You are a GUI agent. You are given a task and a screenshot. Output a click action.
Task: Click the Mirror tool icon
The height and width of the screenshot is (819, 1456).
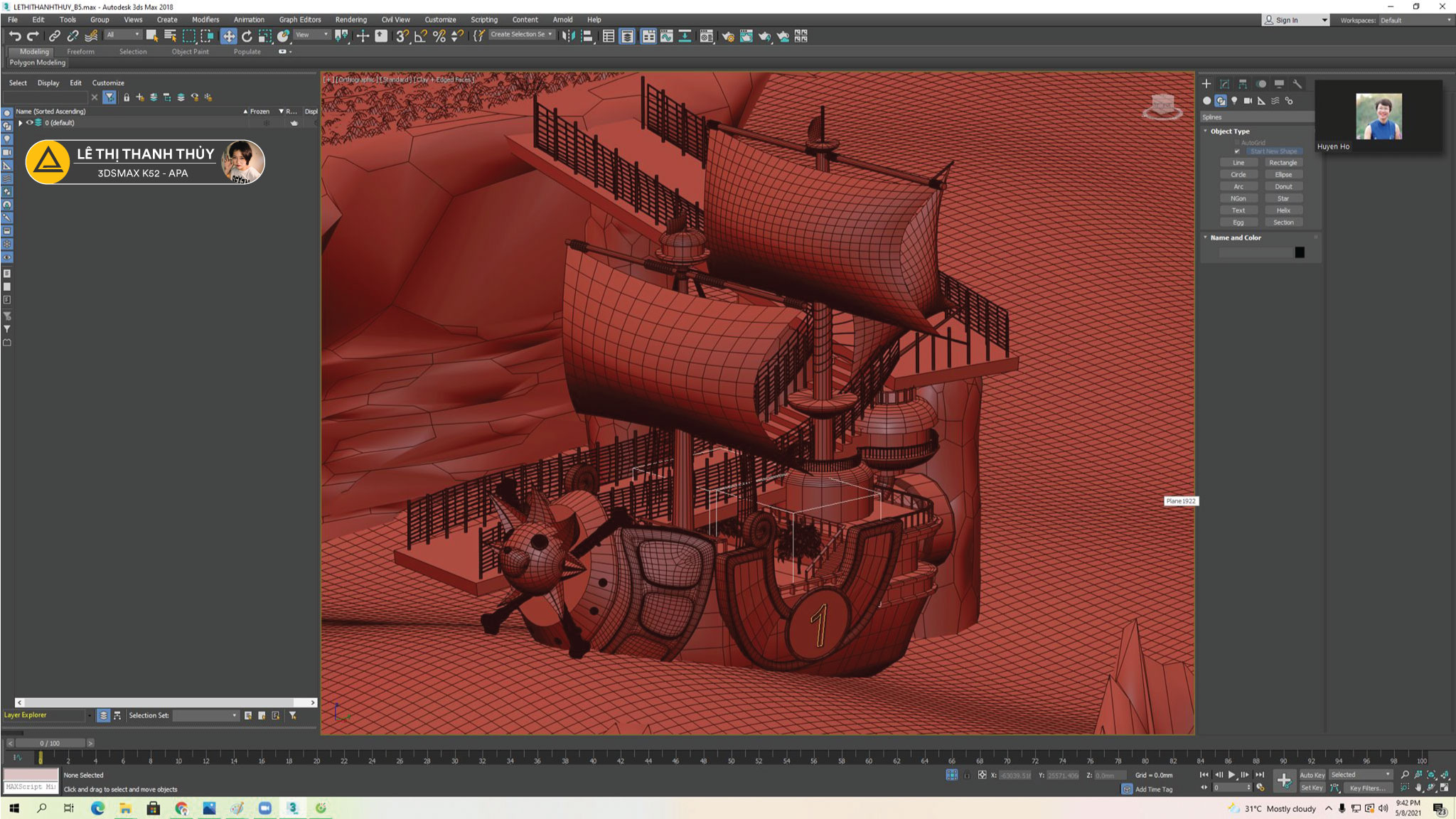[568, 36]
